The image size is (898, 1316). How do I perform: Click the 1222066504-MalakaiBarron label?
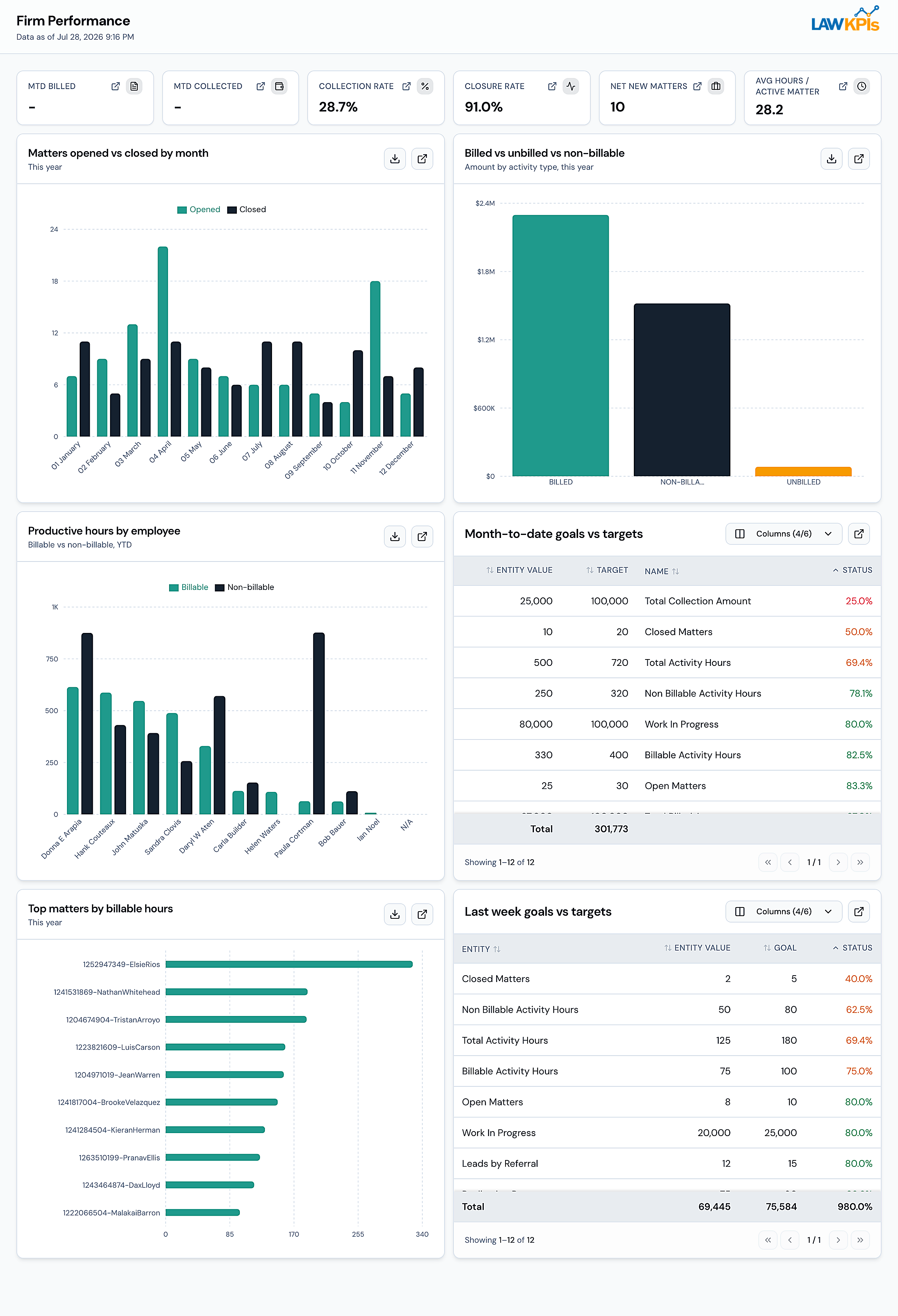tap(112, 1212)
